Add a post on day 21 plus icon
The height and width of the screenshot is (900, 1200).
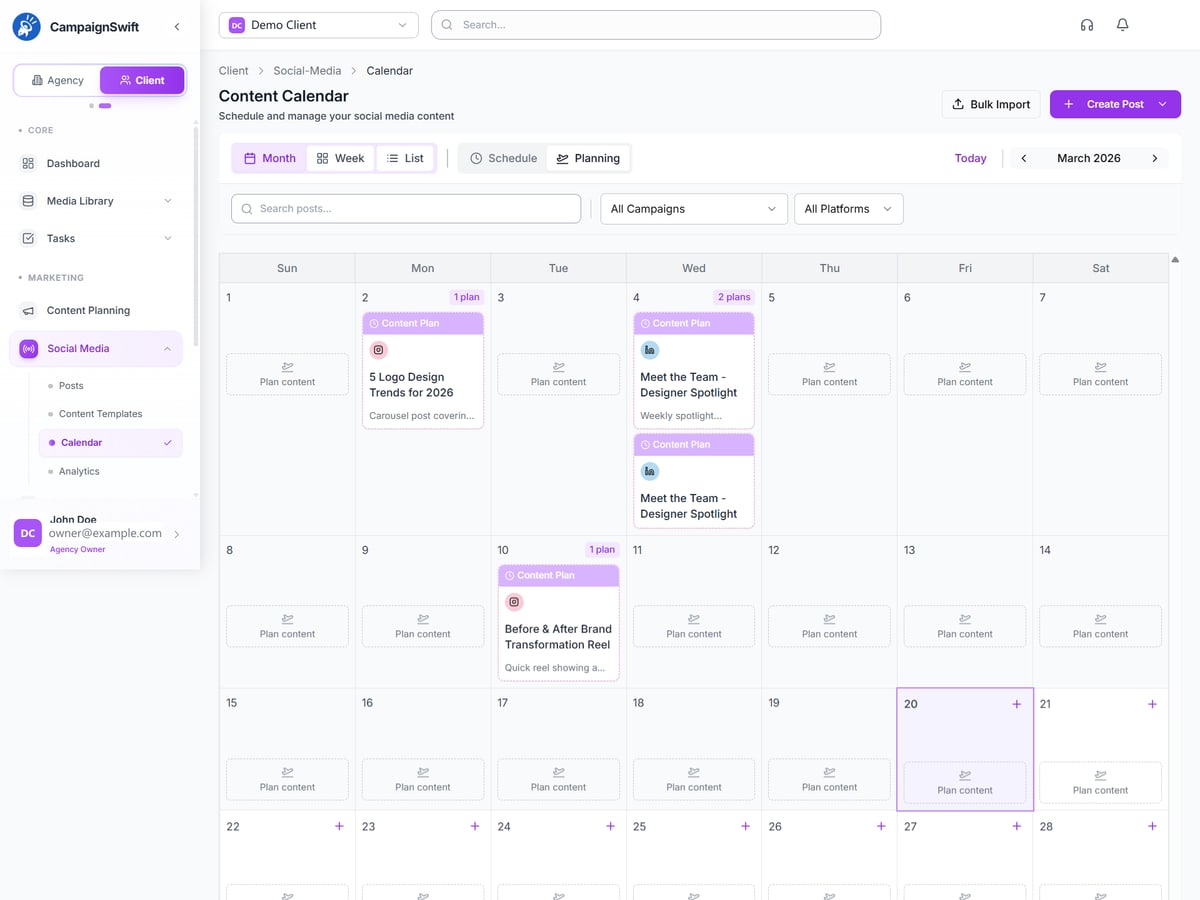(1152, 704)
